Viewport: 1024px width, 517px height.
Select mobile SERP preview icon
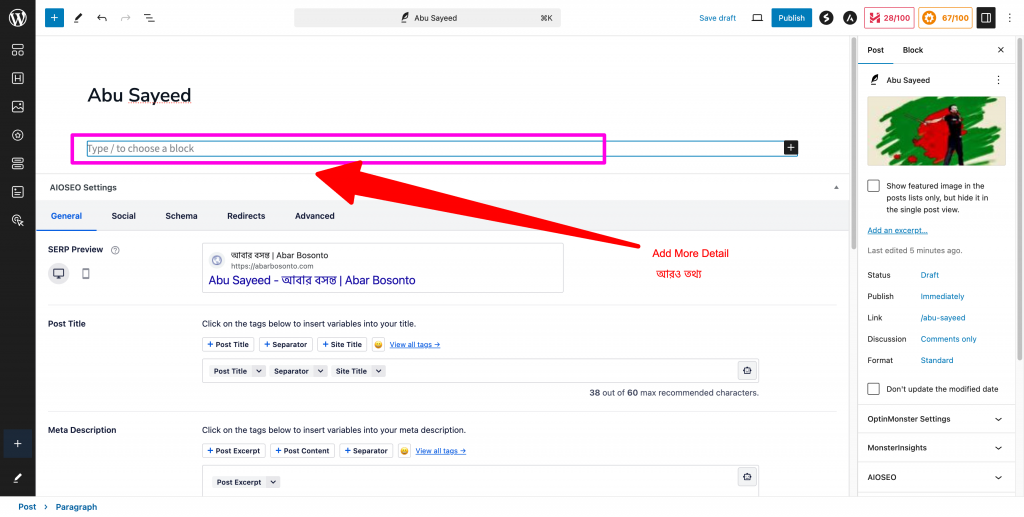85,273
